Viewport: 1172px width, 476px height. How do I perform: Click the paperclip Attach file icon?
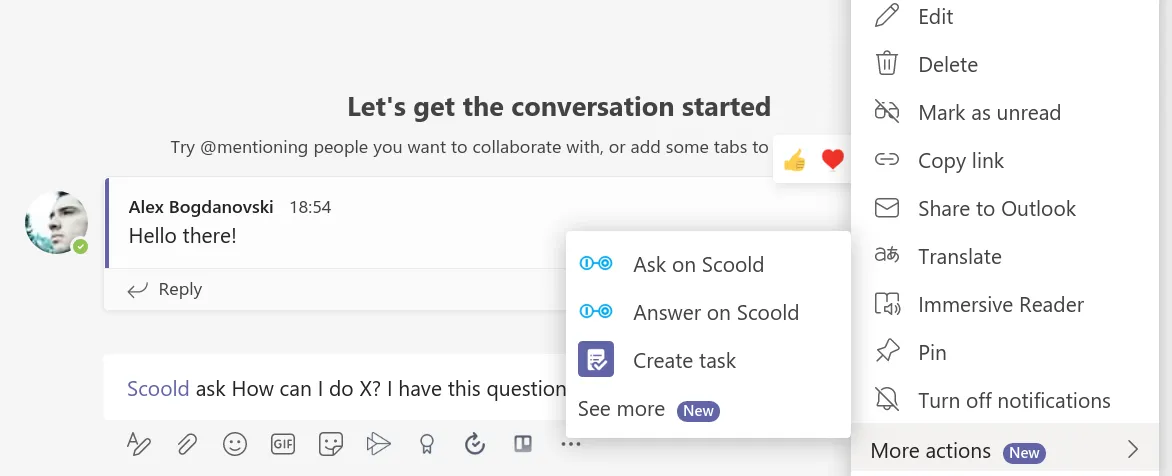[186, 444]
